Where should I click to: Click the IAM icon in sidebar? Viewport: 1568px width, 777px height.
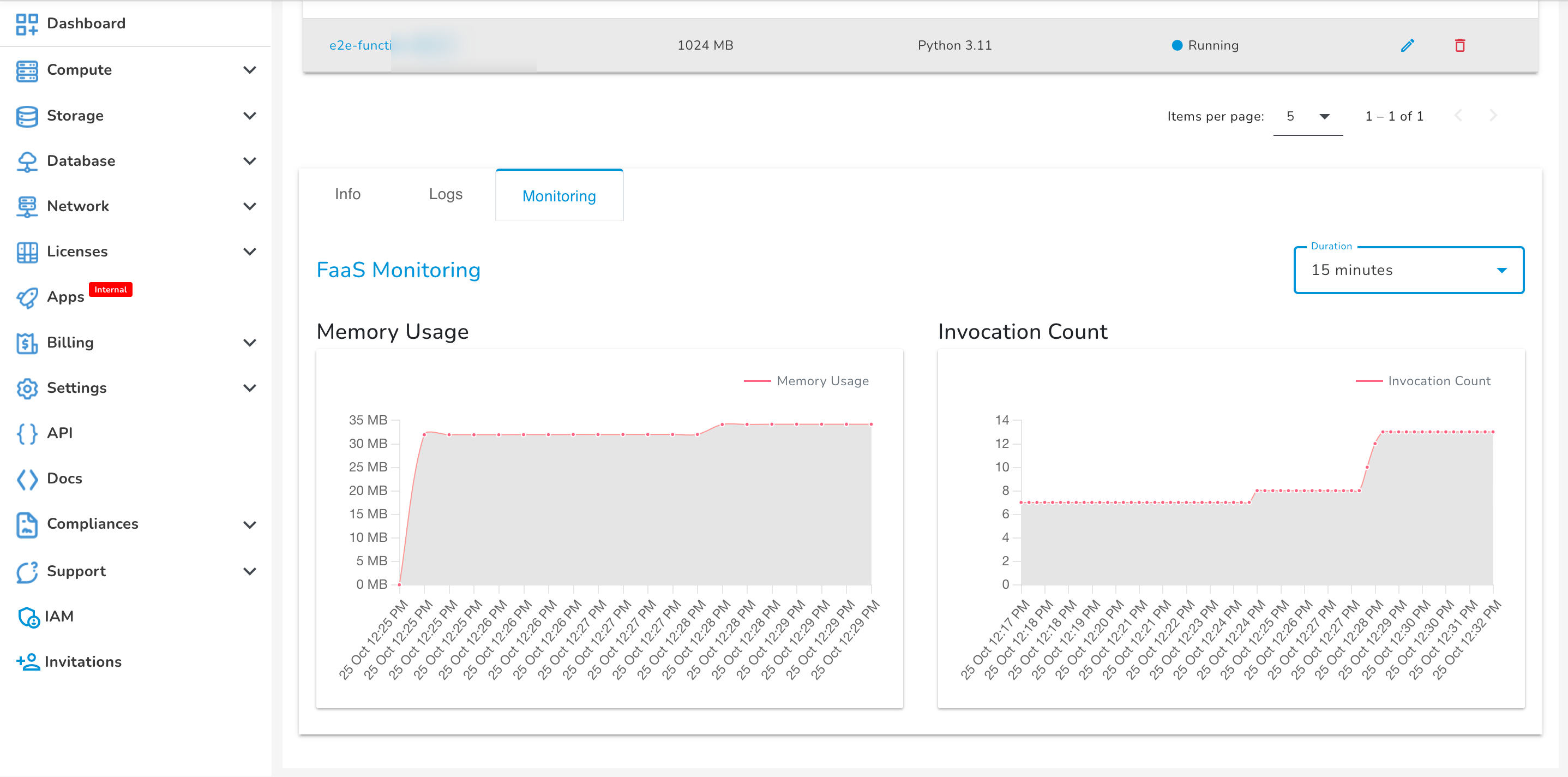pyautogui.click(x=28, y=616)
